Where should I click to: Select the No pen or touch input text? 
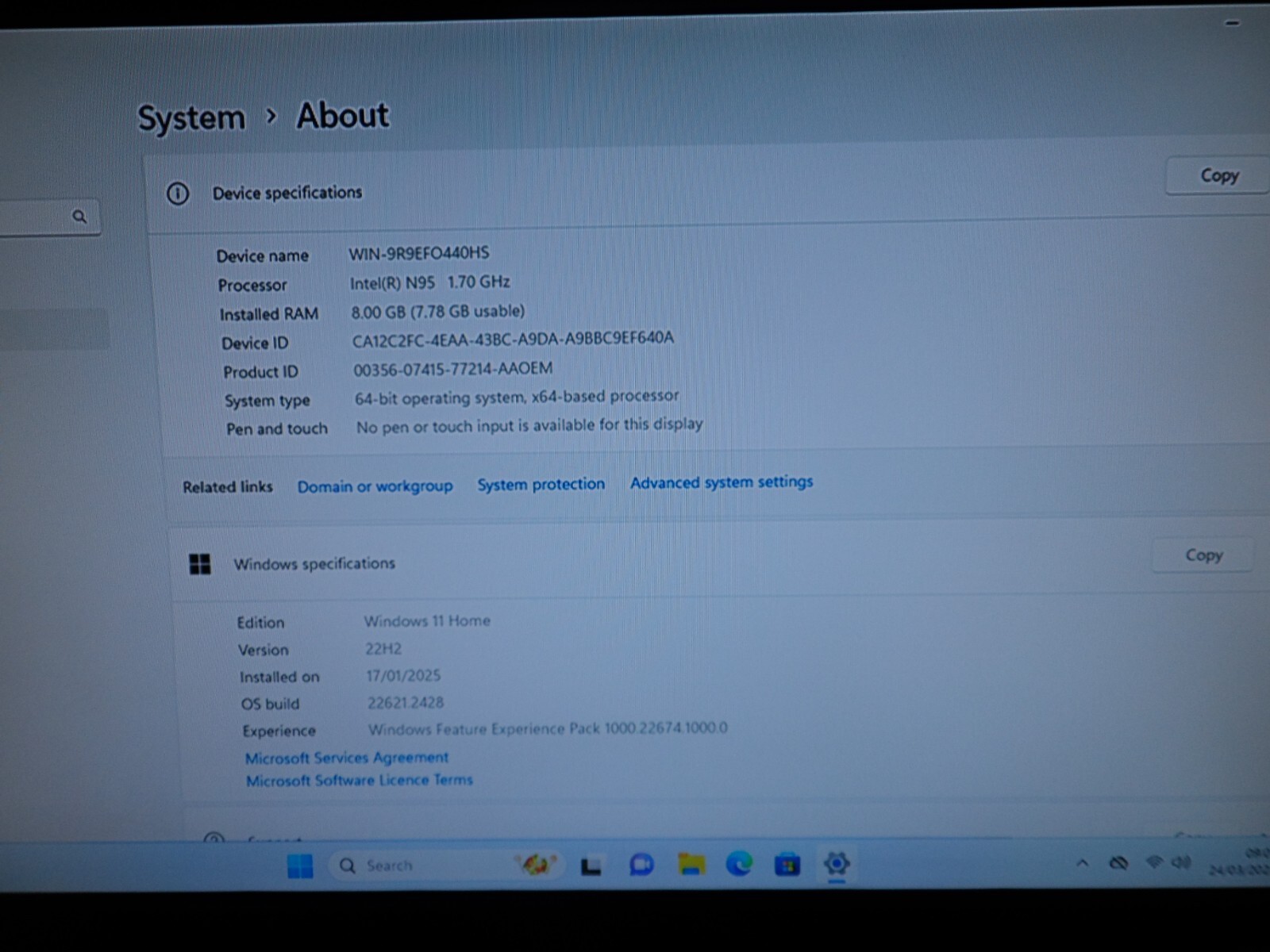tap(529, 425)
